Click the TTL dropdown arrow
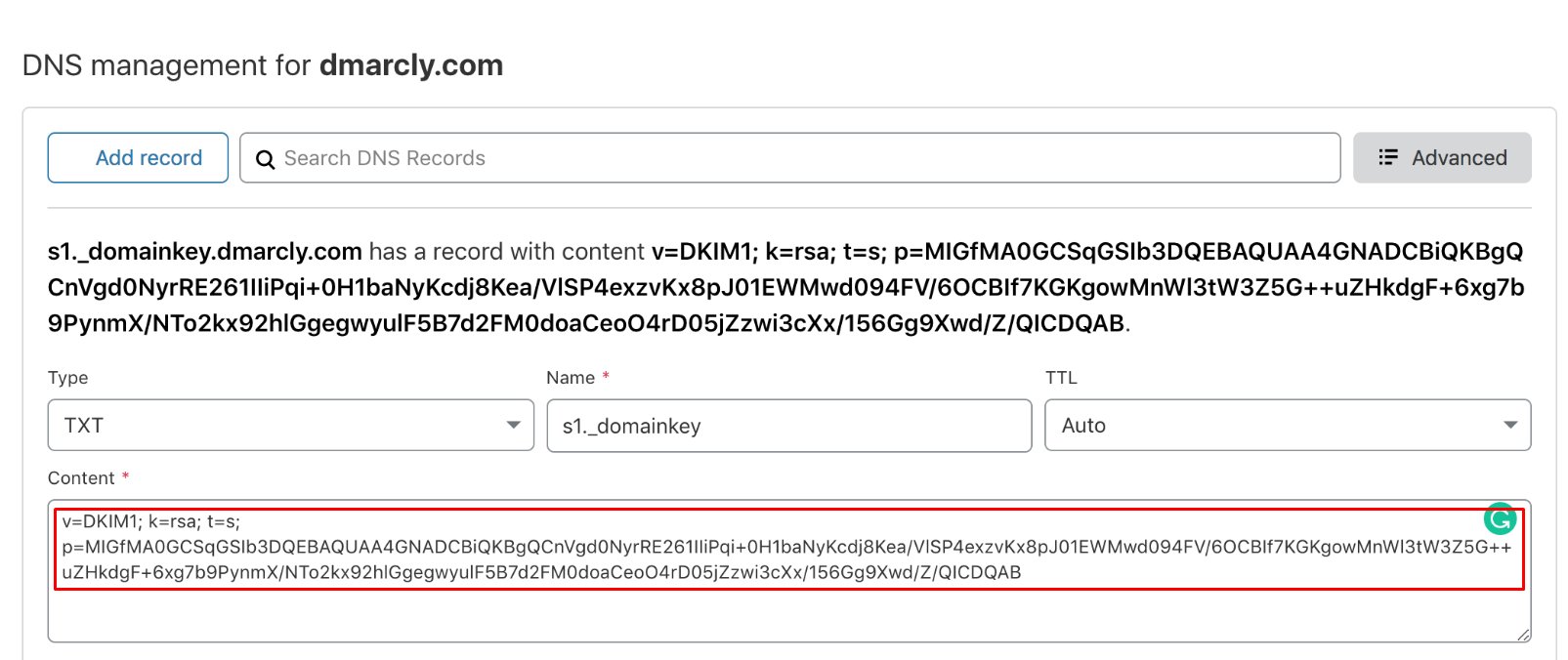The image size is (1568, 660). [x=1510, y=425]
